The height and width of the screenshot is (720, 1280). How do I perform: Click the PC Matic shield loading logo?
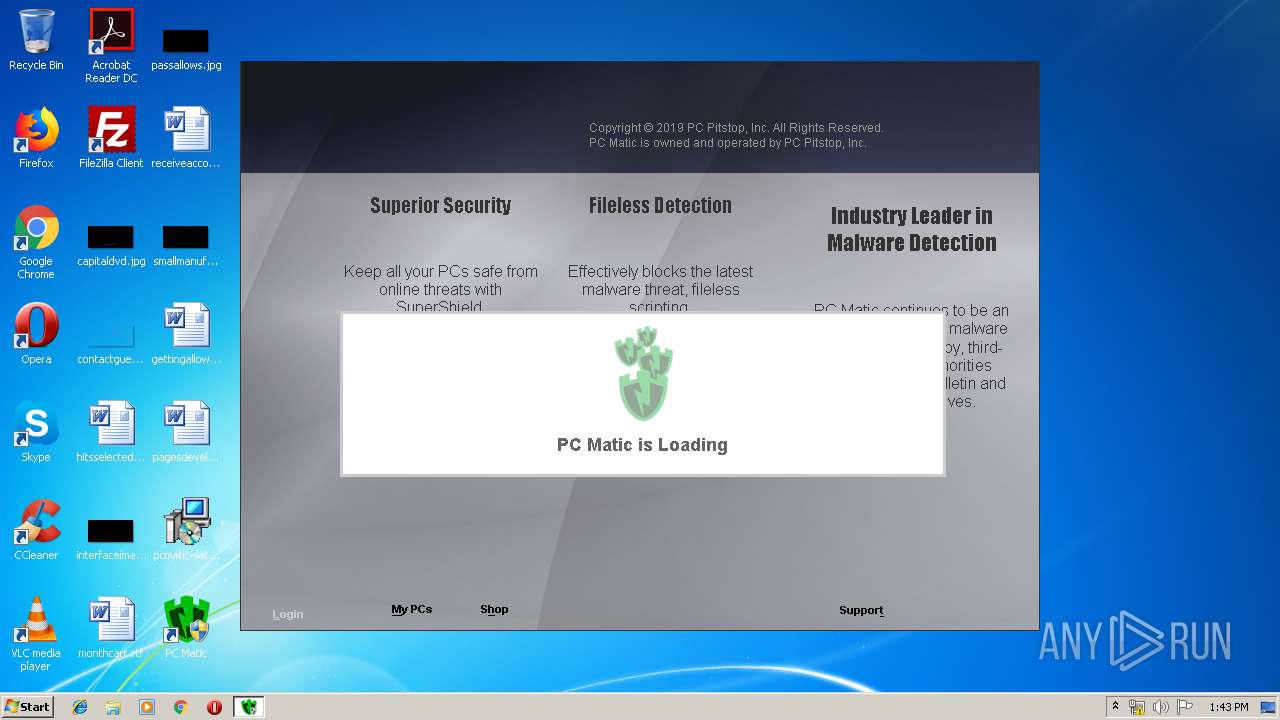(643, 374)
